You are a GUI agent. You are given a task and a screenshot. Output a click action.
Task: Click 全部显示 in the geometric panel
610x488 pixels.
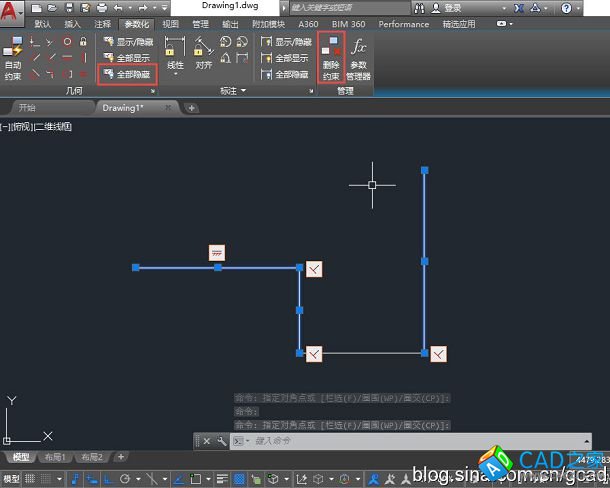click(x=128, y=58)
